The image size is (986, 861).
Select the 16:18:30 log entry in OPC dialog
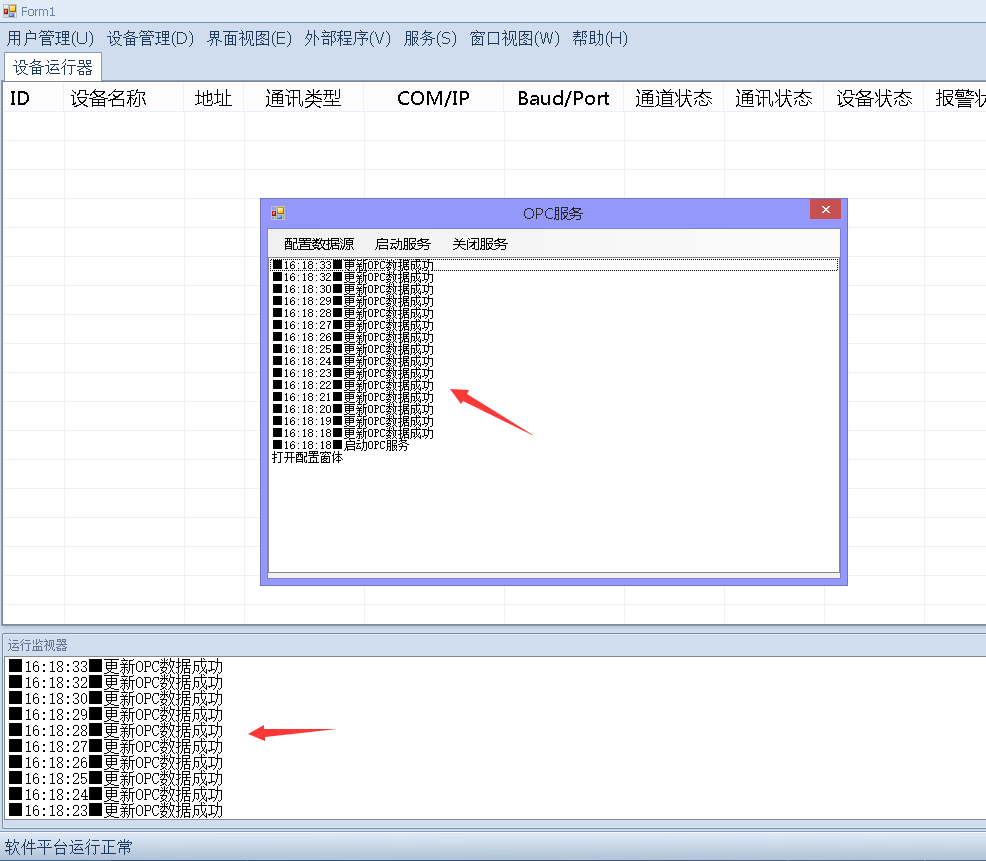(x=554, y=289)
